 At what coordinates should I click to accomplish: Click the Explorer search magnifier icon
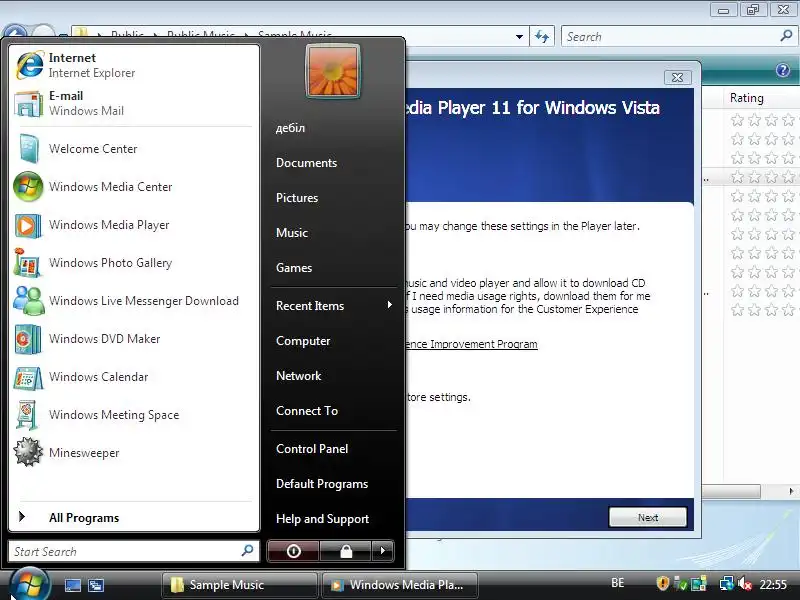(x=786, y=36)
